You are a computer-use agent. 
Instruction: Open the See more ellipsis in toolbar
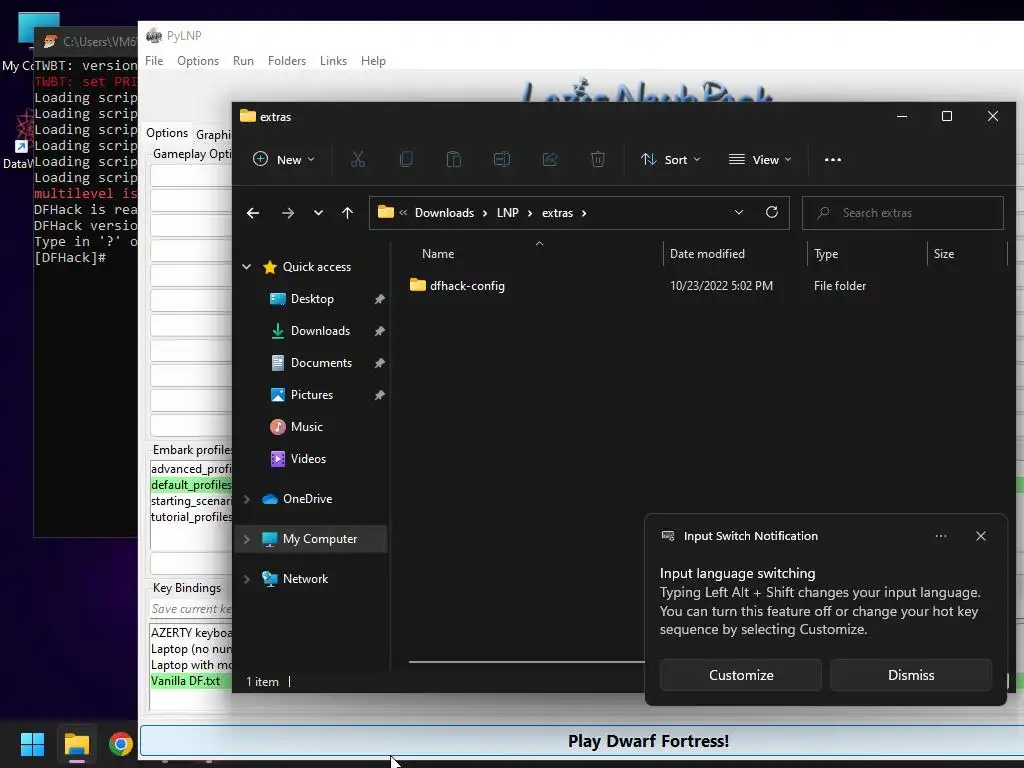point(833,159)
